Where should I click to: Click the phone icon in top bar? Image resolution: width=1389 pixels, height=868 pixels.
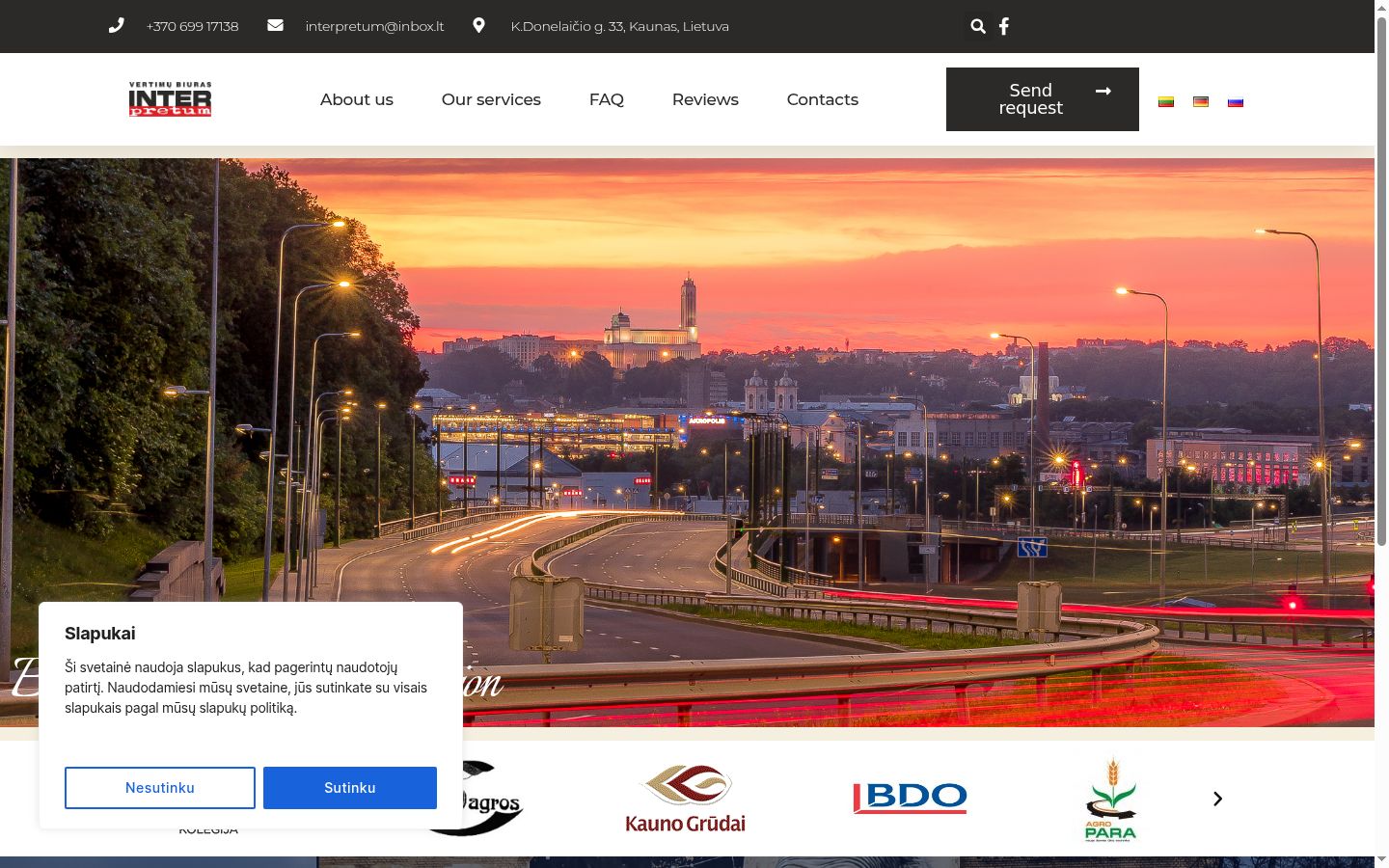click(116, 26)
